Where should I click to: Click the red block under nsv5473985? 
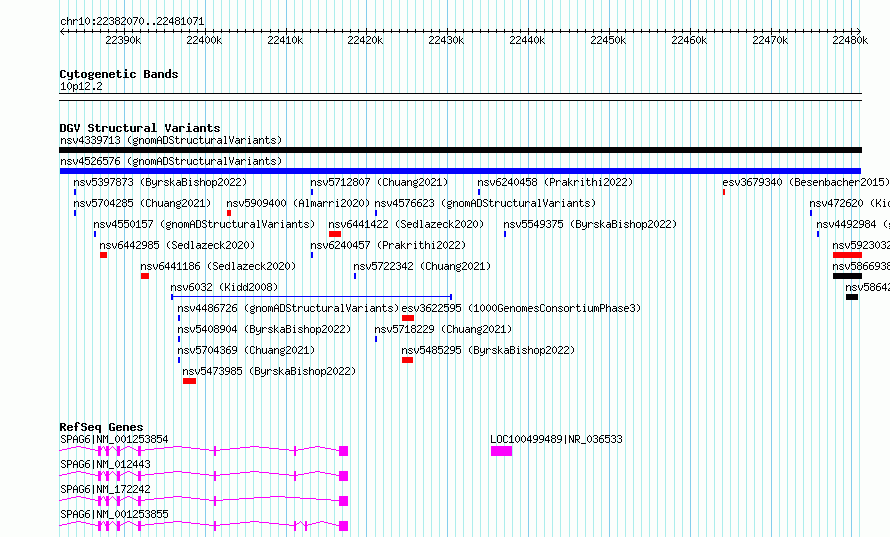point(190,381)
